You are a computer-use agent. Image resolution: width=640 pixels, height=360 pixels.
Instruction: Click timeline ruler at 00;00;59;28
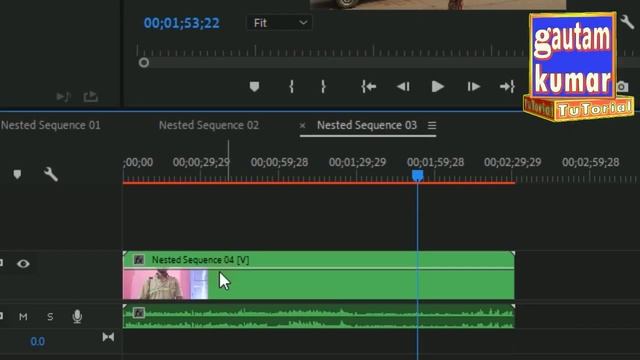(280, 162)
